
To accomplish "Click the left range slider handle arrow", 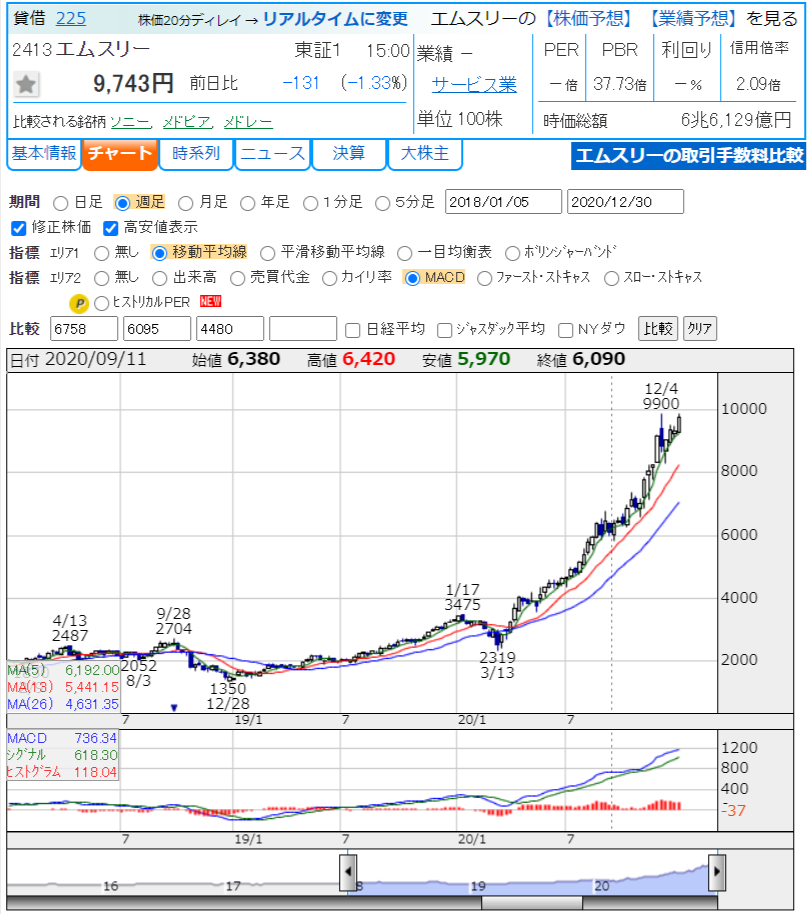I will coord(348,872).
